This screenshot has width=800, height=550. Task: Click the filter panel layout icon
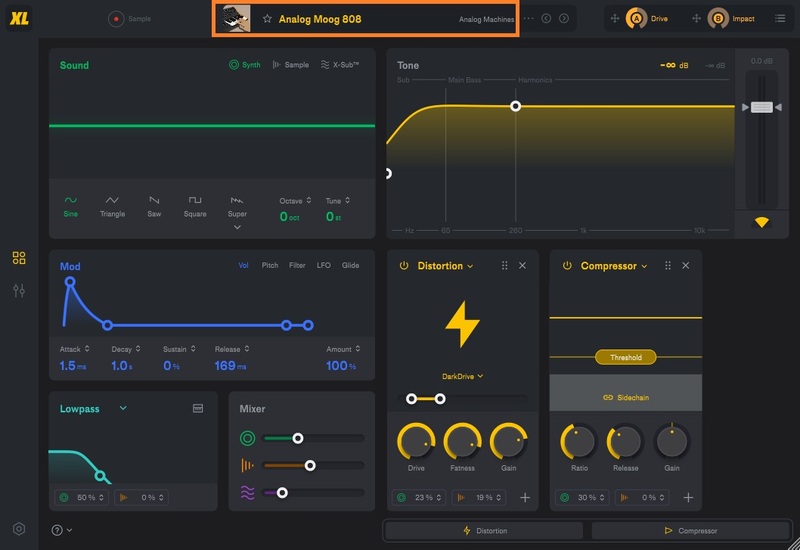[x=198, y=408]
